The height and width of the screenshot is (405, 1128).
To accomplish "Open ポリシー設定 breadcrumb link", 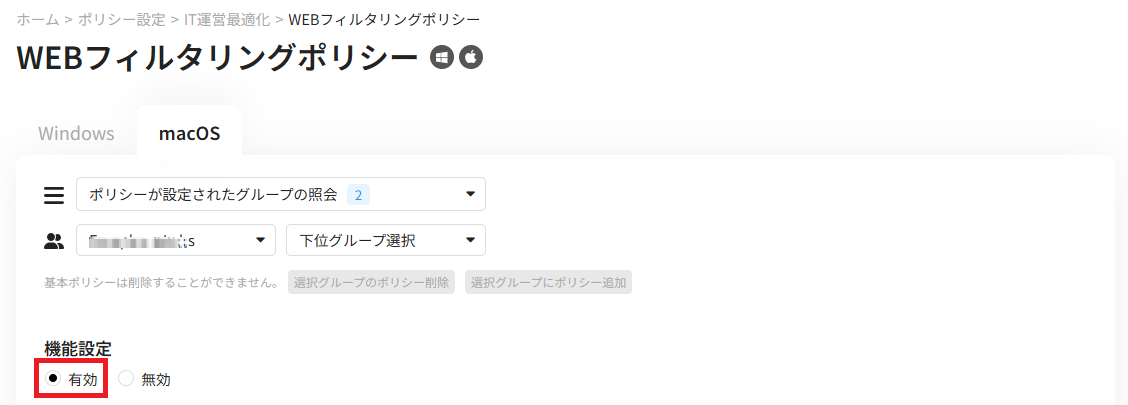I will 122,19.
